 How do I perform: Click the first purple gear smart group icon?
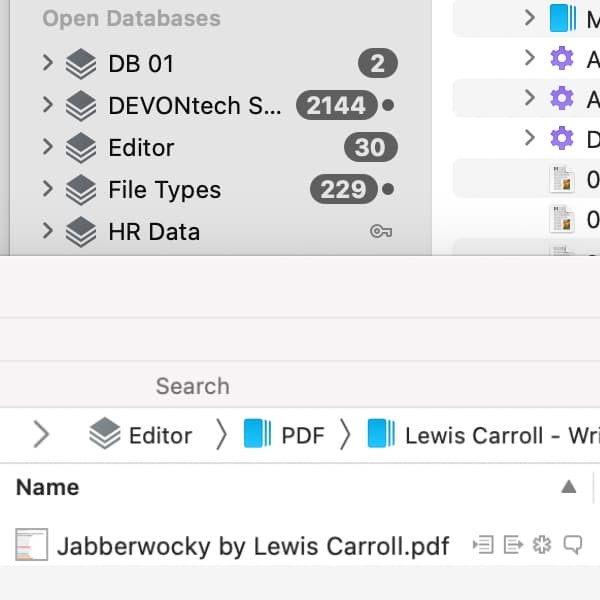point(562,58)
